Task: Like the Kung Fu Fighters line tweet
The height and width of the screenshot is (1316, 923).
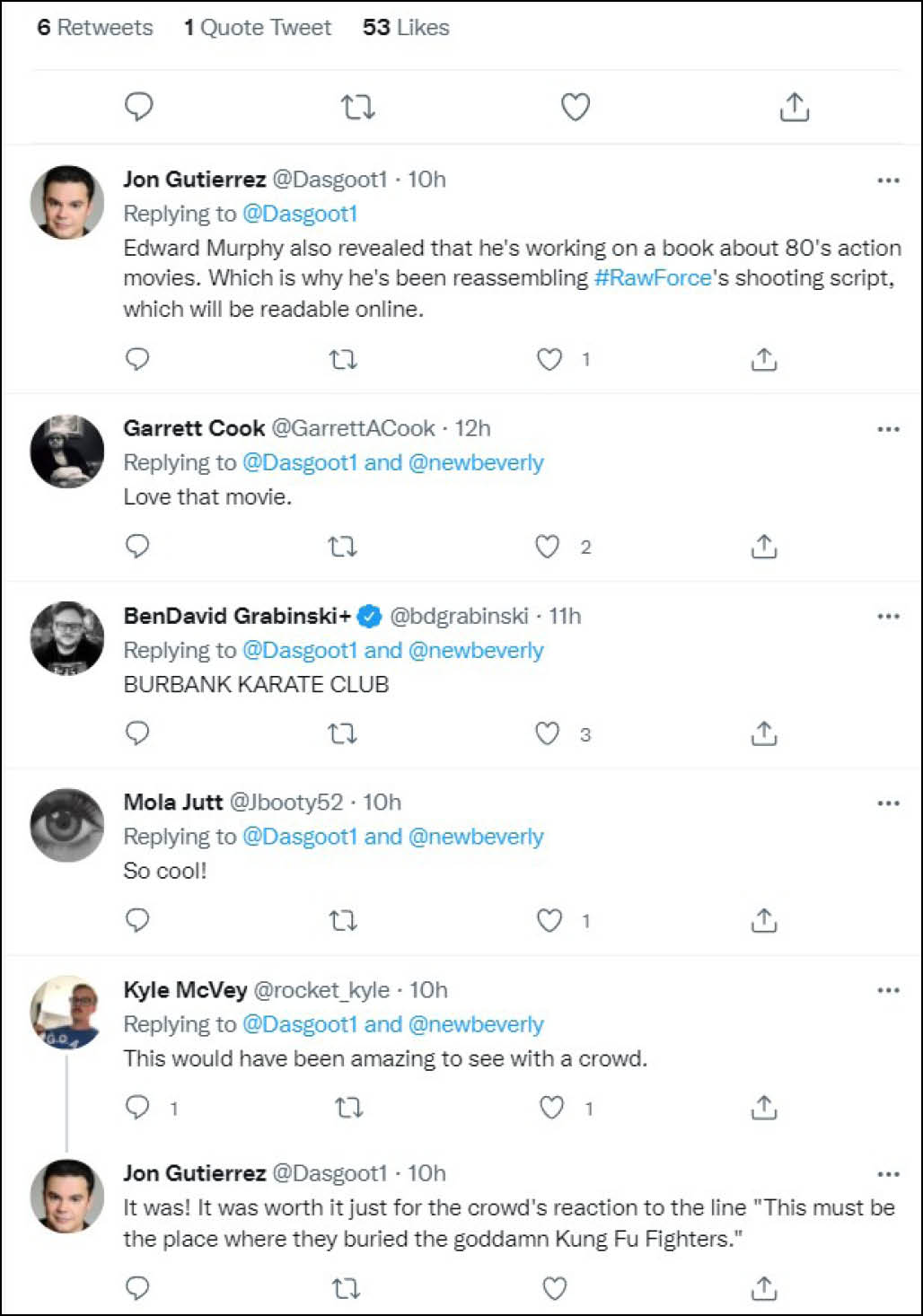Action: tap(555, 1288)
